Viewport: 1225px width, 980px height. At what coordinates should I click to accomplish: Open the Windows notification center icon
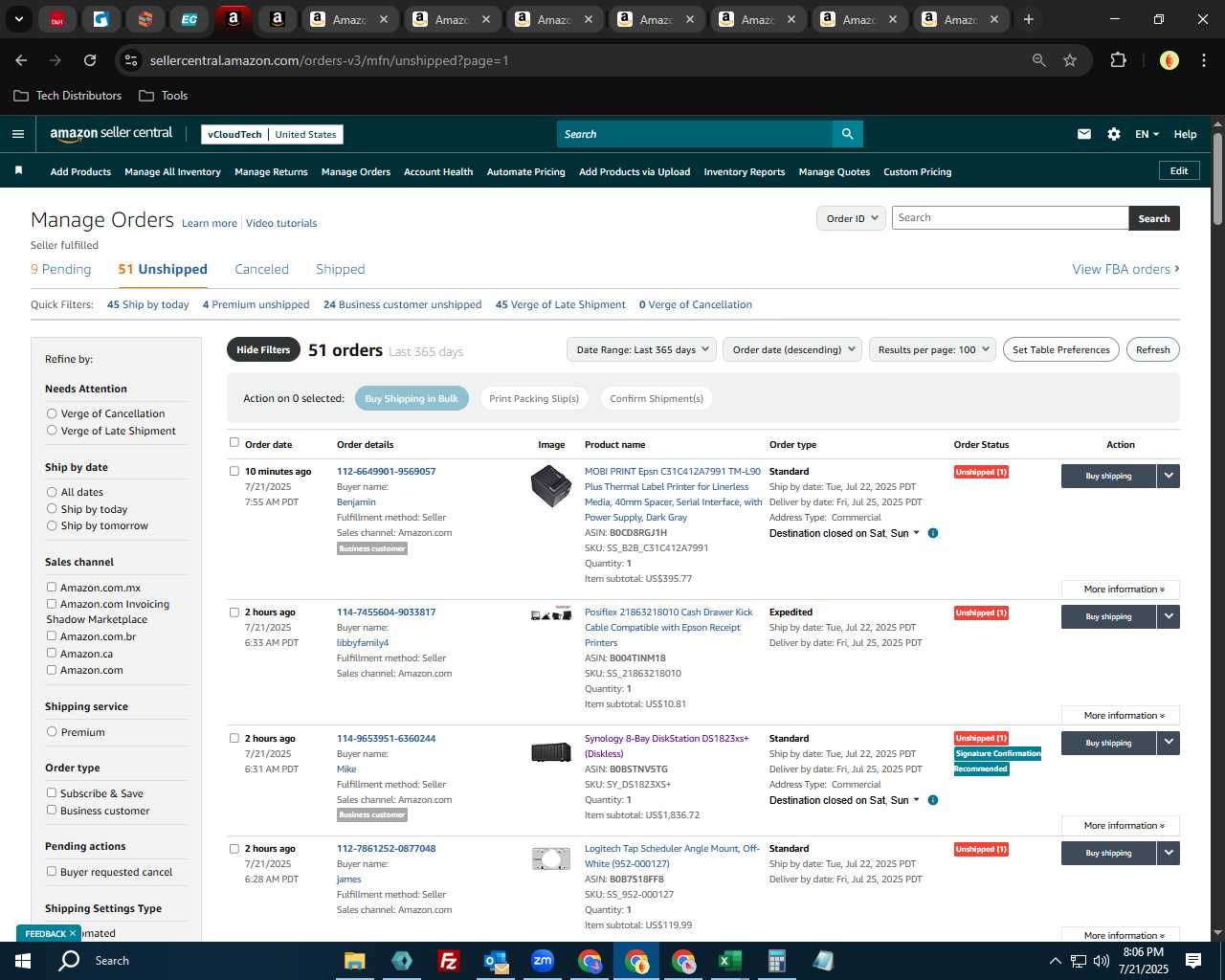click(x=1193, y=961)
